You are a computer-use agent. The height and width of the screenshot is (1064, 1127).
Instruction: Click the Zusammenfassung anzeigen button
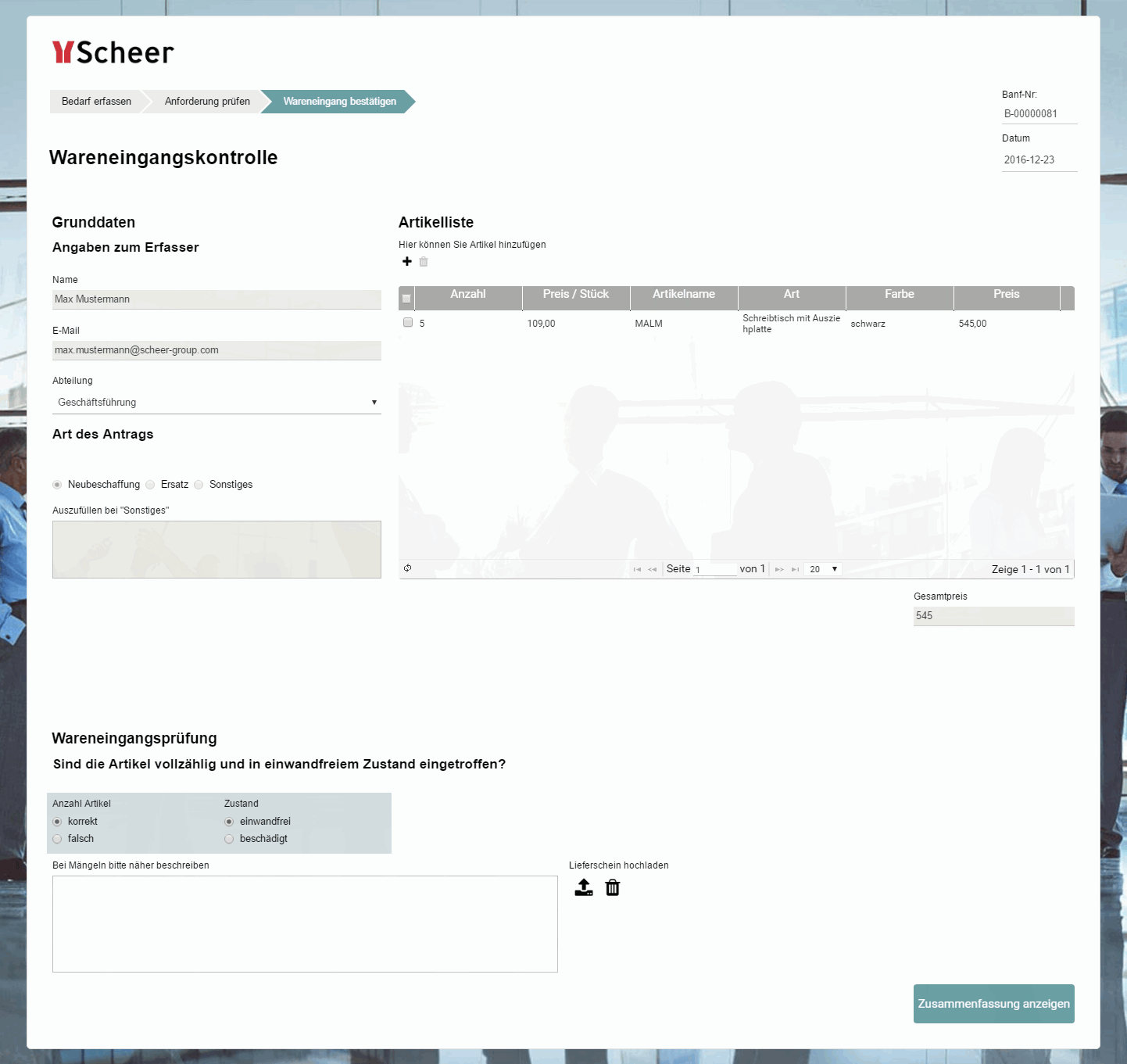pyautogui.click(x=994, y=1004)
